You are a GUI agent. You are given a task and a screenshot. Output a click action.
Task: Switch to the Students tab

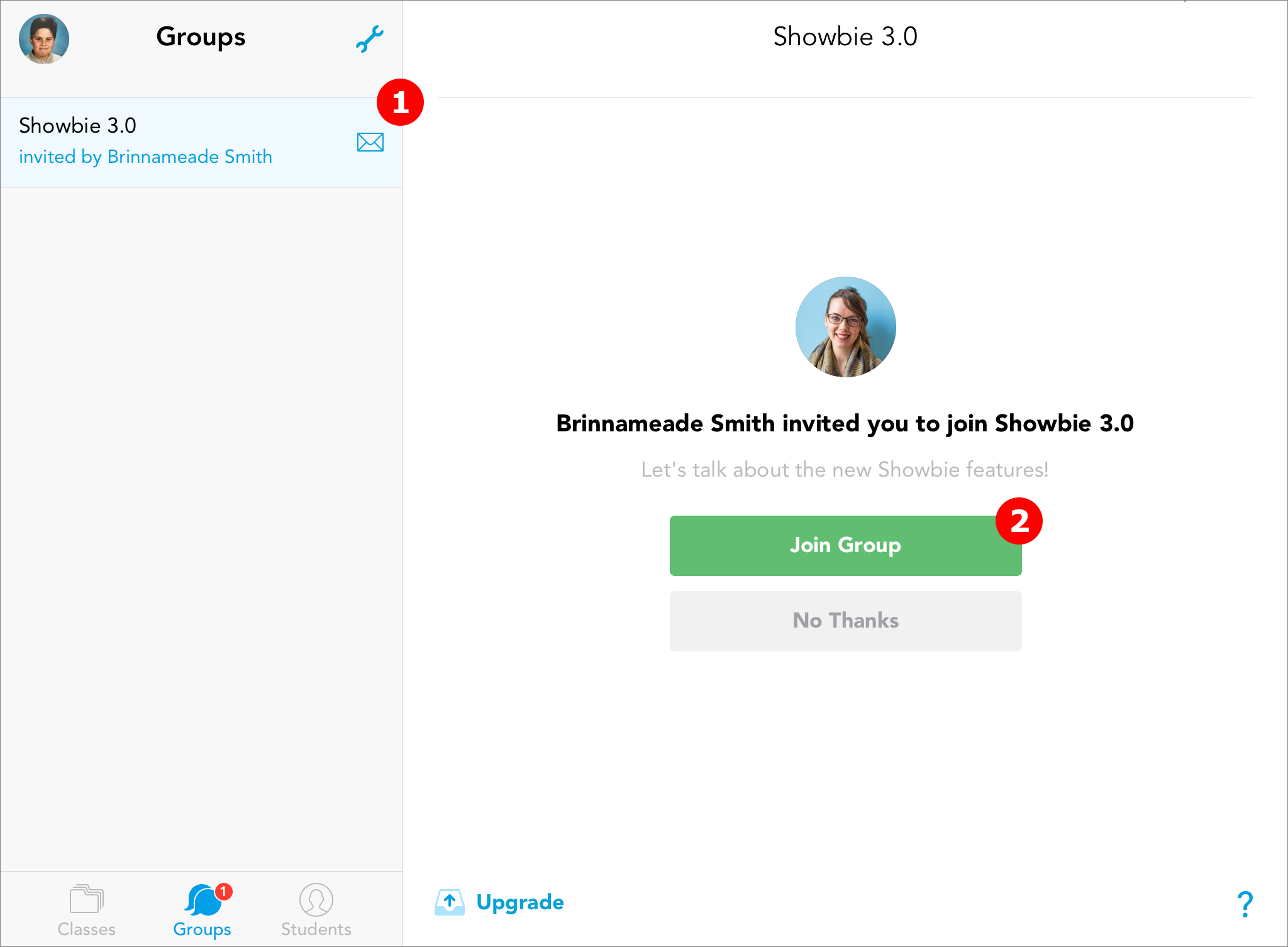click(x=316, y=911)
